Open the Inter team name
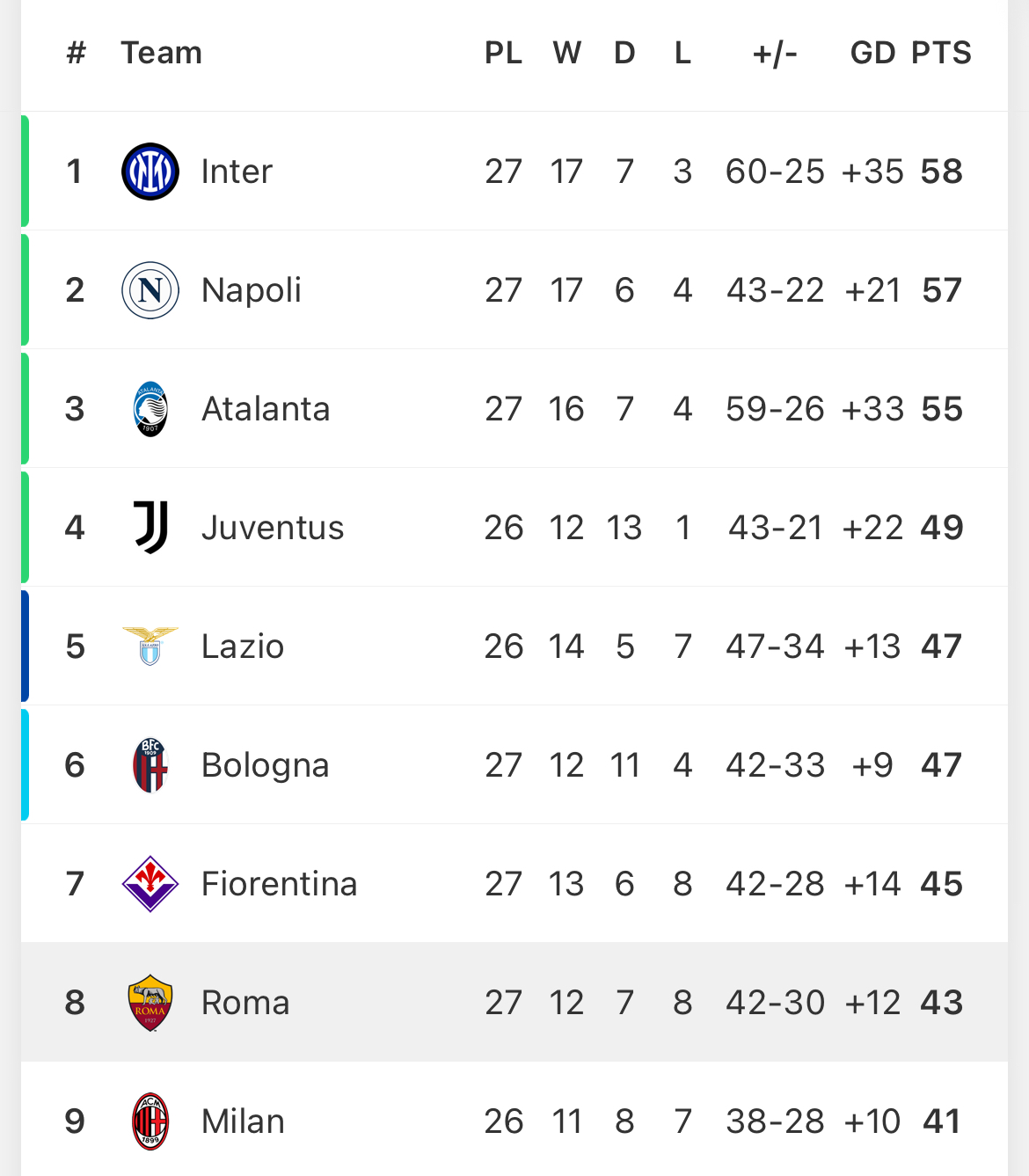Screen dimensions: 1029x1176 pos(237,172)
